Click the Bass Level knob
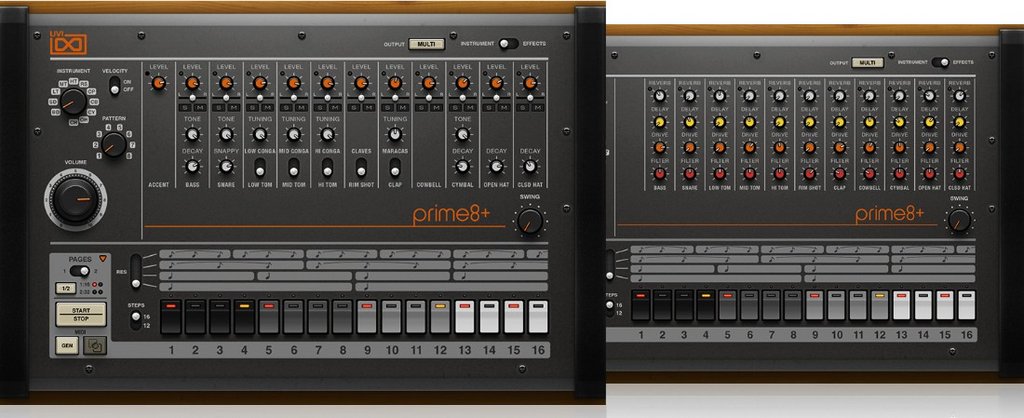 coord(192,83)
